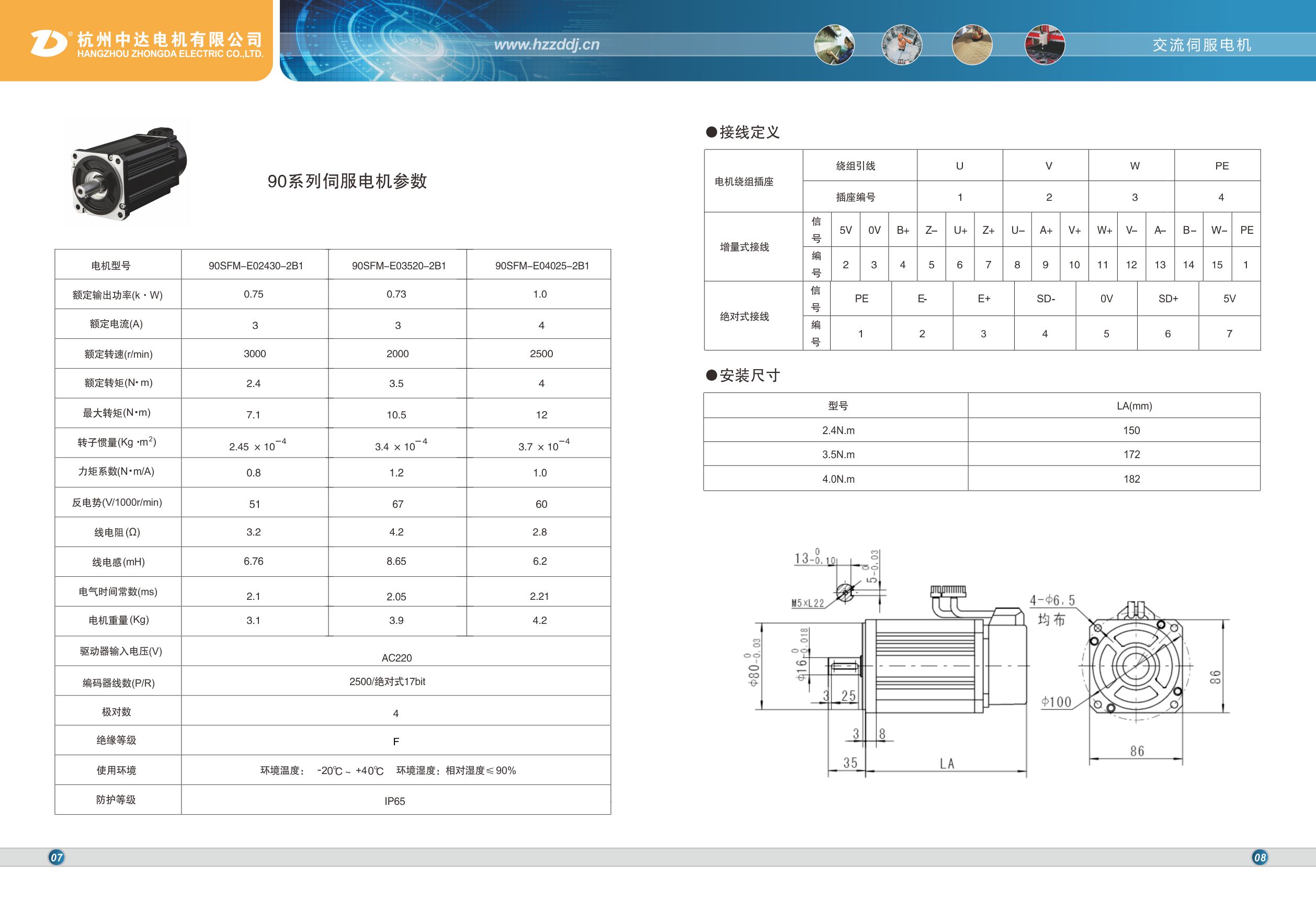Click LA dimension value 172

(x=1131, y=454)
